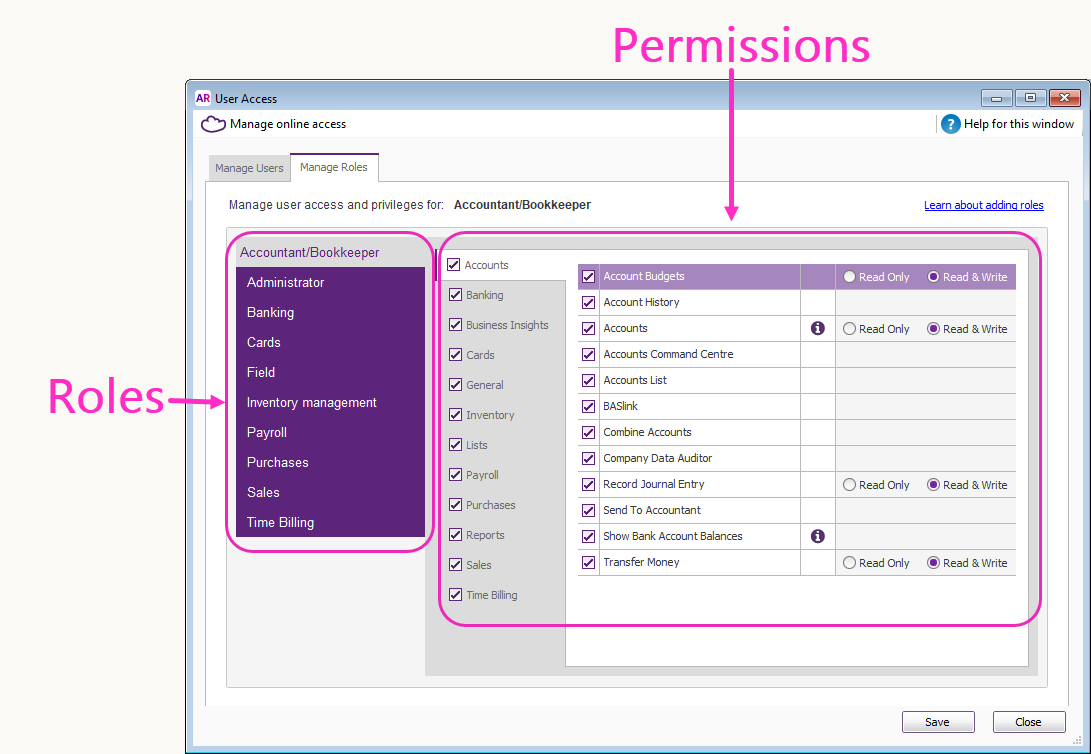Open the Business Insights permissions category
This screenshot has height=754, width=1091.
point(507,325)
